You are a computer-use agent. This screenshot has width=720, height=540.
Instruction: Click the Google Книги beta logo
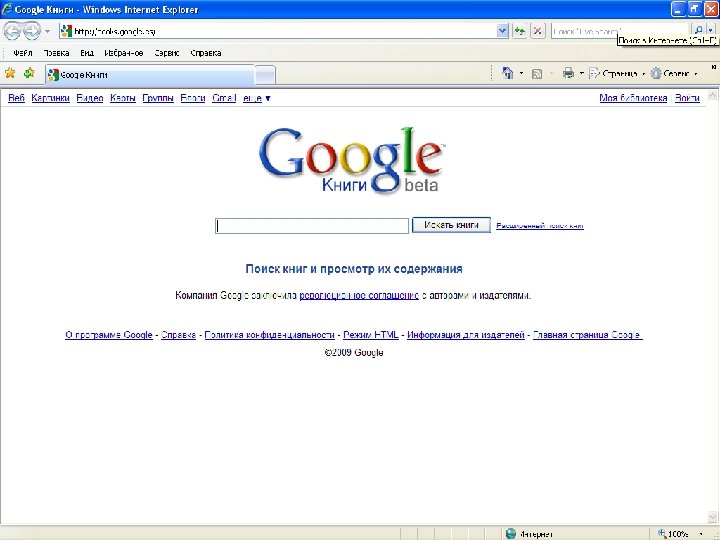351,160
